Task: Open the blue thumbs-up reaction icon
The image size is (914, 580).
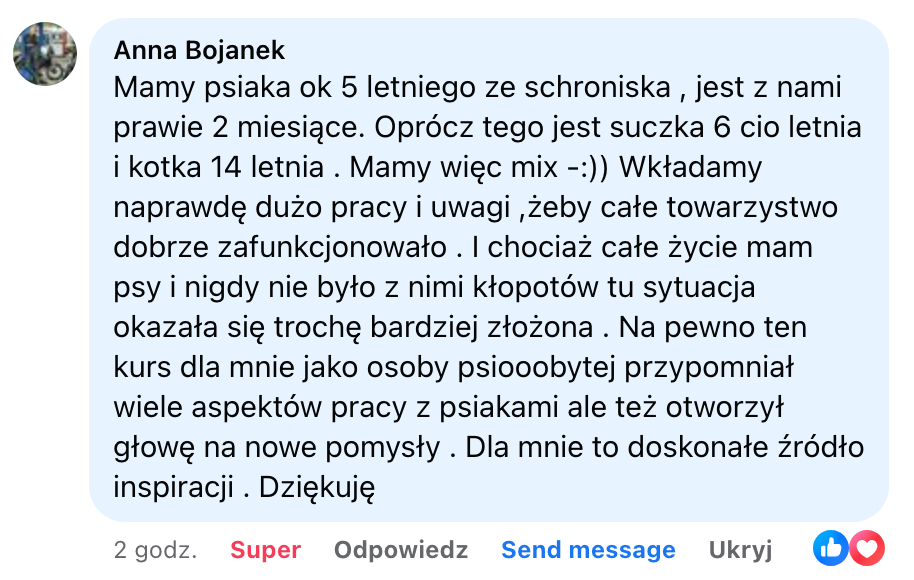Action: (830, 548)
